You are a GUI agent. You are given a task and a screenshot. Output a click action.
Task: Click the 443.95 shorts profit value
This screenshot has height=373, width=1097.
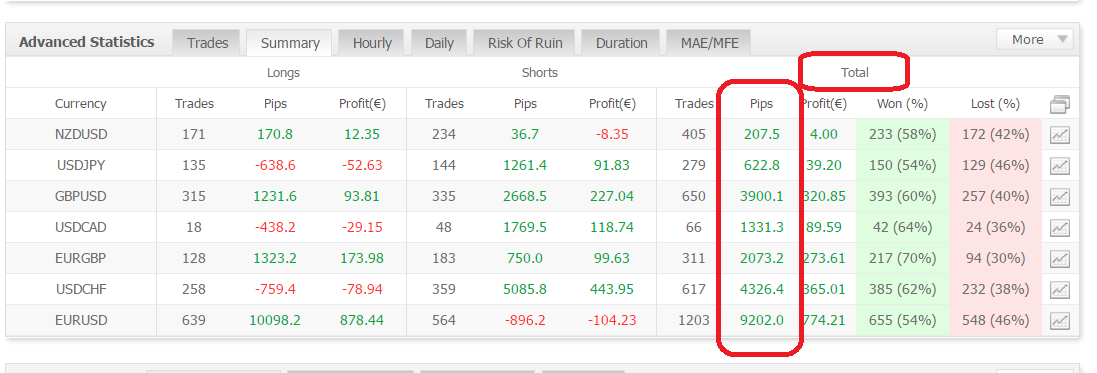point(612,288)
